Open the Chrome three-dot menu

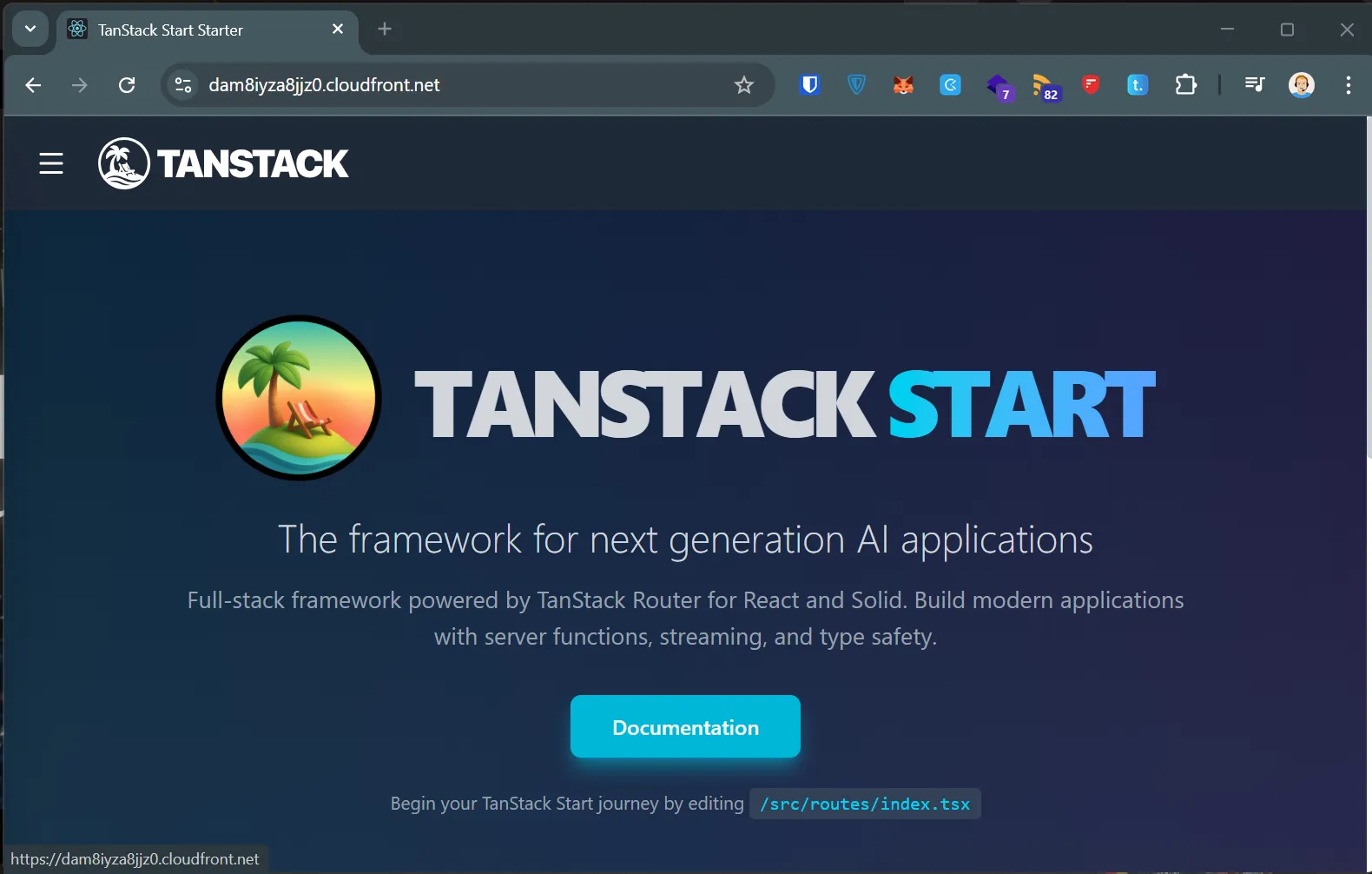(x=1348, y=85)
